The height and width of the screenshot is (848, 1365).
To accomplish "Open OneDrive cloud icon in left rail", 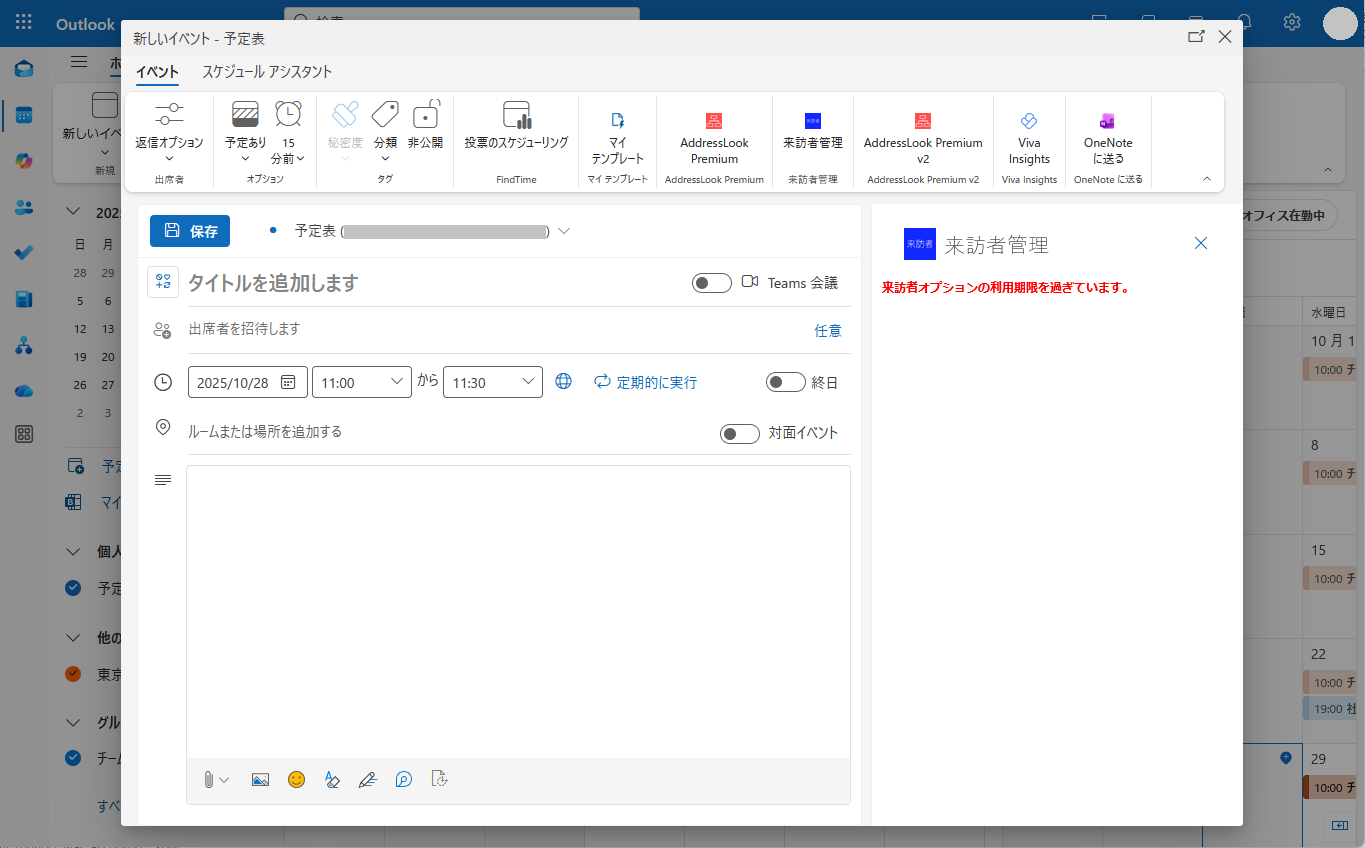I will (x=24, y=391).
